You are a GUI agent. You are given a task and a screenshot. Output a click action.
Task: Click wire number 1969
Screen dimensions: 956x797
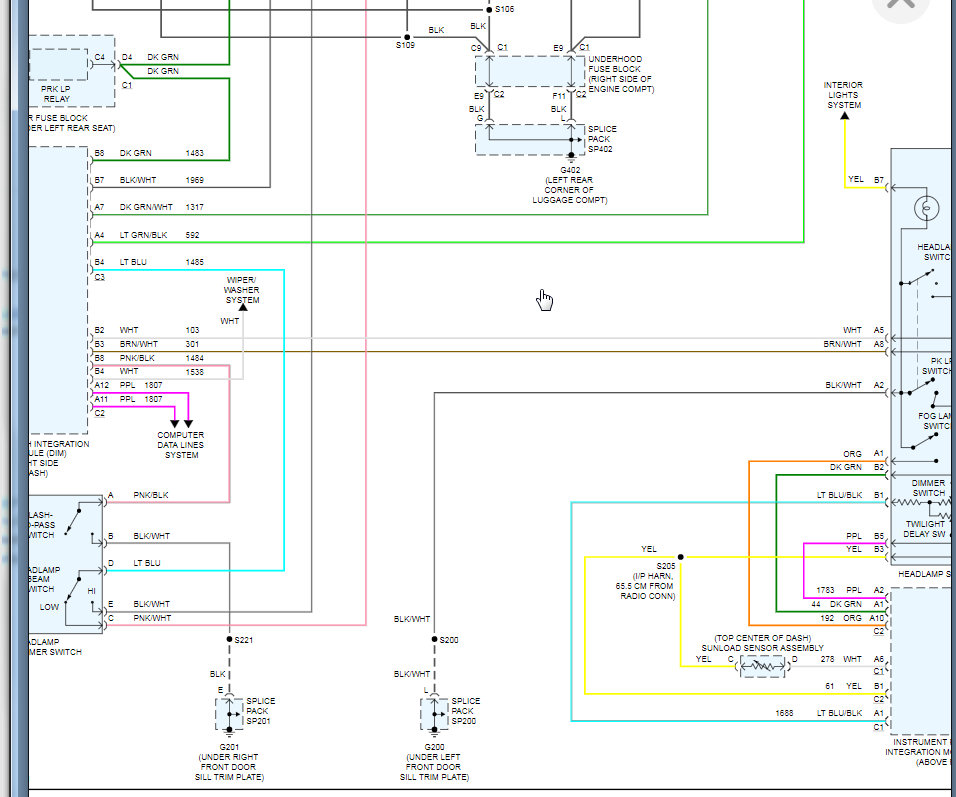tap(194, 180)
